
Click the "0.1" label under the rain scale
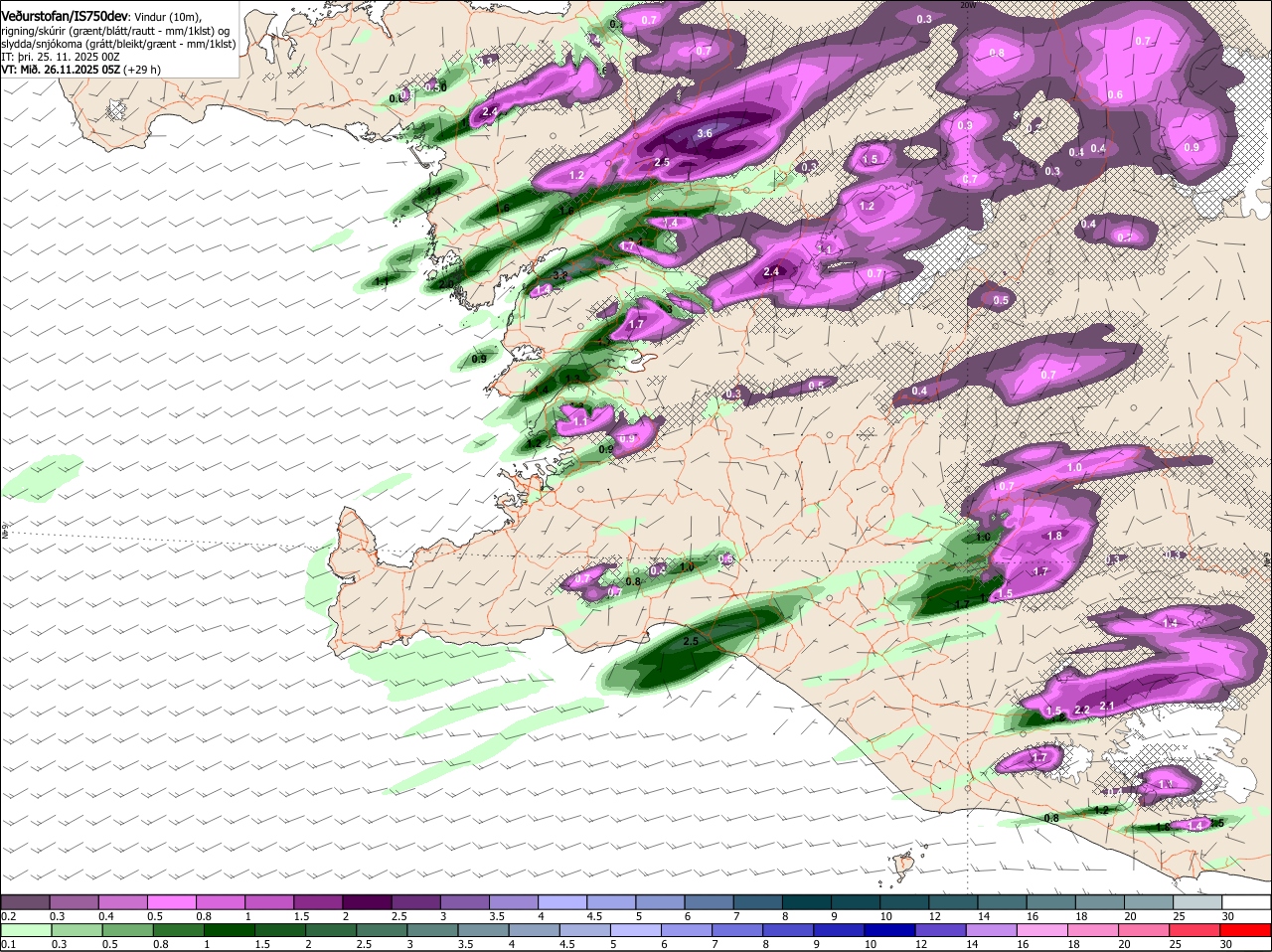(8, 944)
